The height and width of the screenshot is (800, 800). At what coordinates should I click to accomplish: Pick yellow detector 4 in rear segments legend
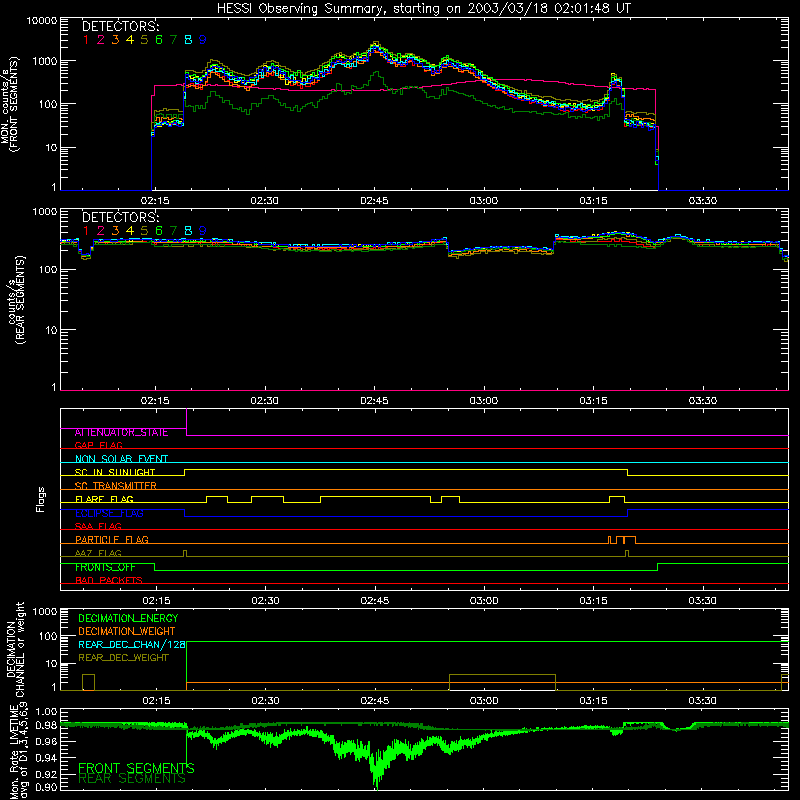pos(130,231)
